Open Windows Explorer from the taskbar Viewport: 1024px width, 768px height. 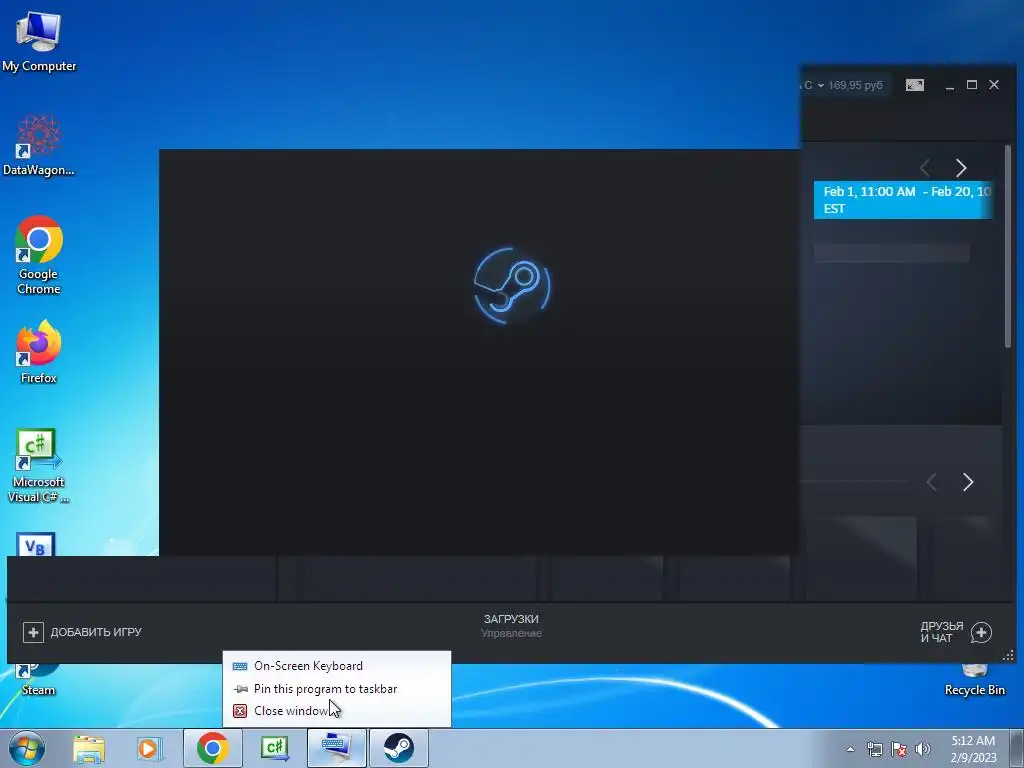point(89,748)
